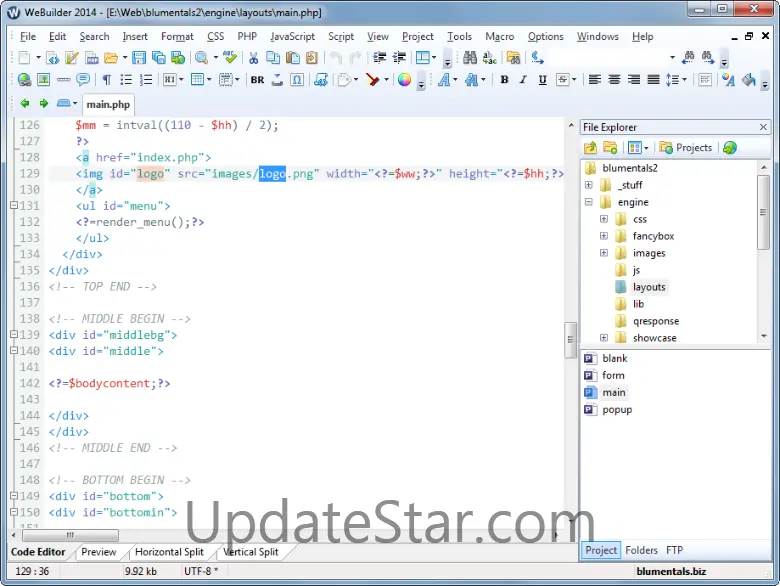The height and width of the screenshot is (586, 780).
Task: Switch to Horizontal Split tab
Action: pyautogui.click(x=169, y=552)
